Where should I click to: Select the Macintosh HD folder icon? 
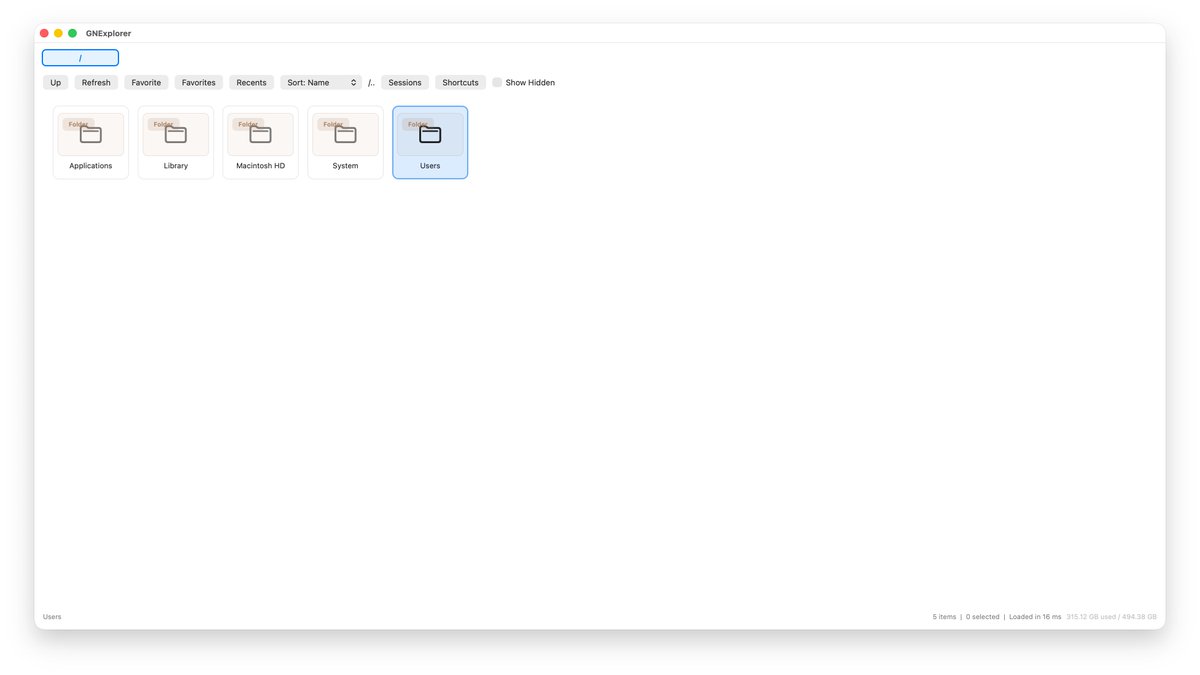(261, 134)
